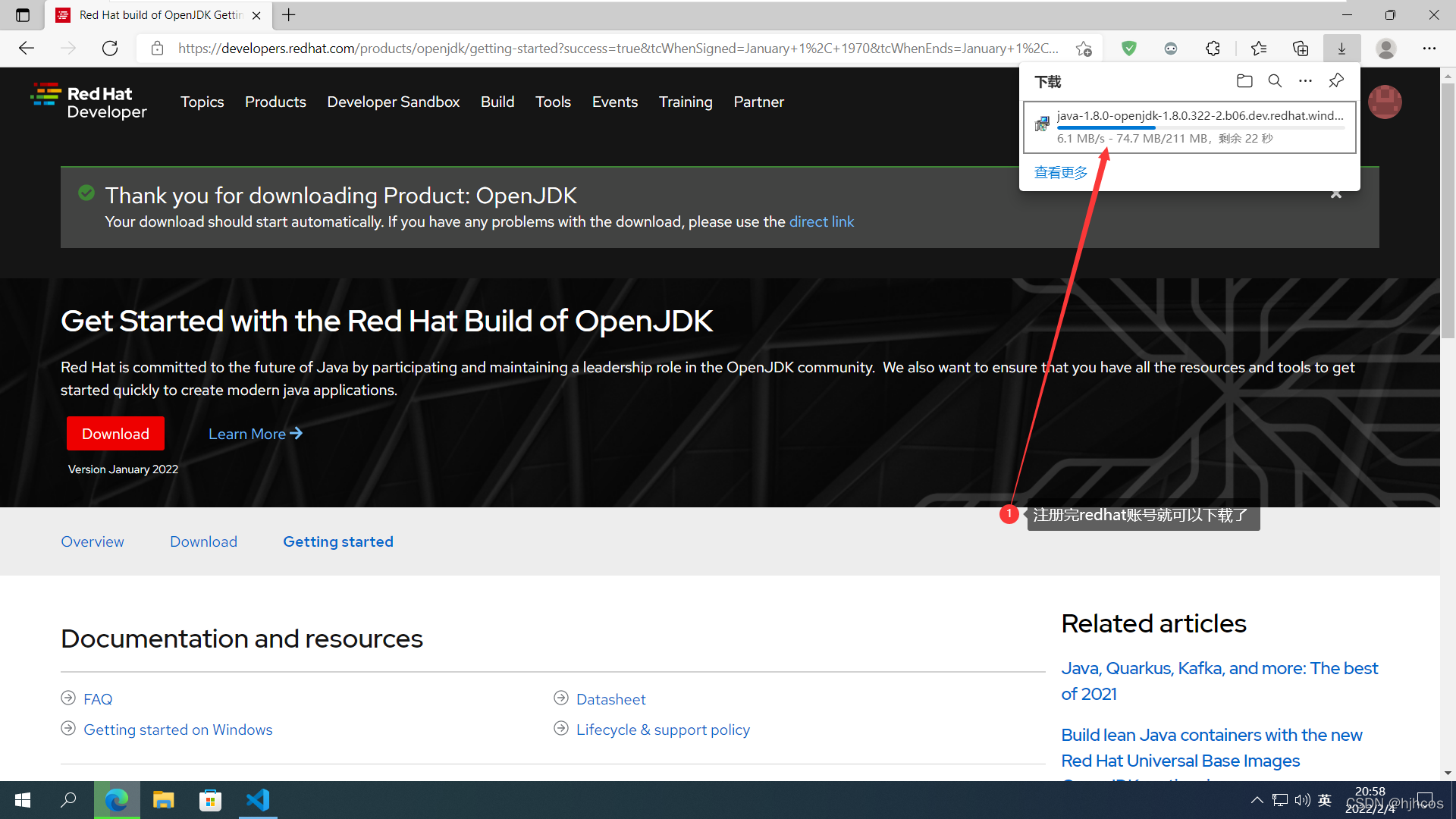Screen dimensions: 1456x819
Task: Switch to the Overview tab
Action: (x=93, y=541)
